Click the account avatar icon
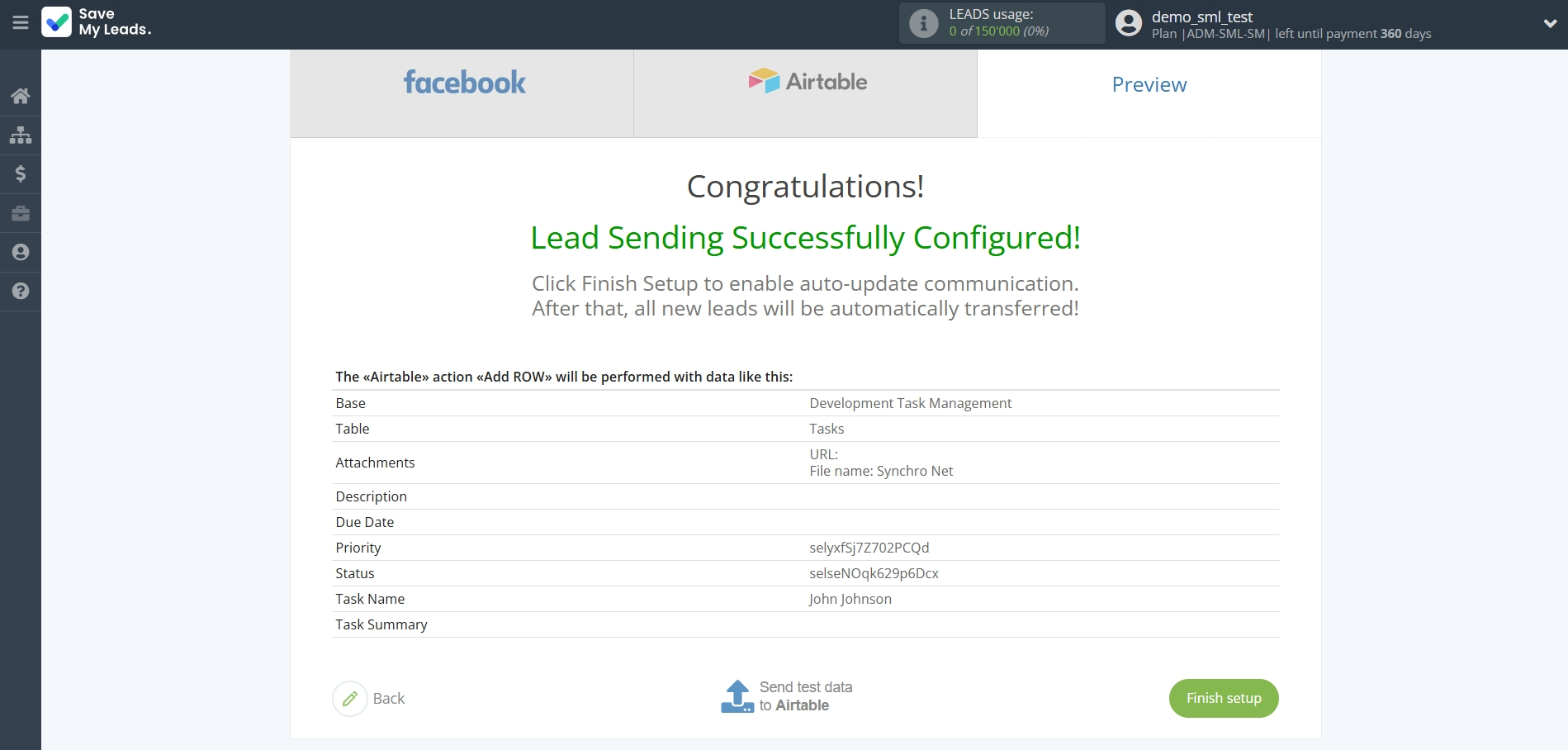This screenshot has height=750, width=1568. point(1128,23)
